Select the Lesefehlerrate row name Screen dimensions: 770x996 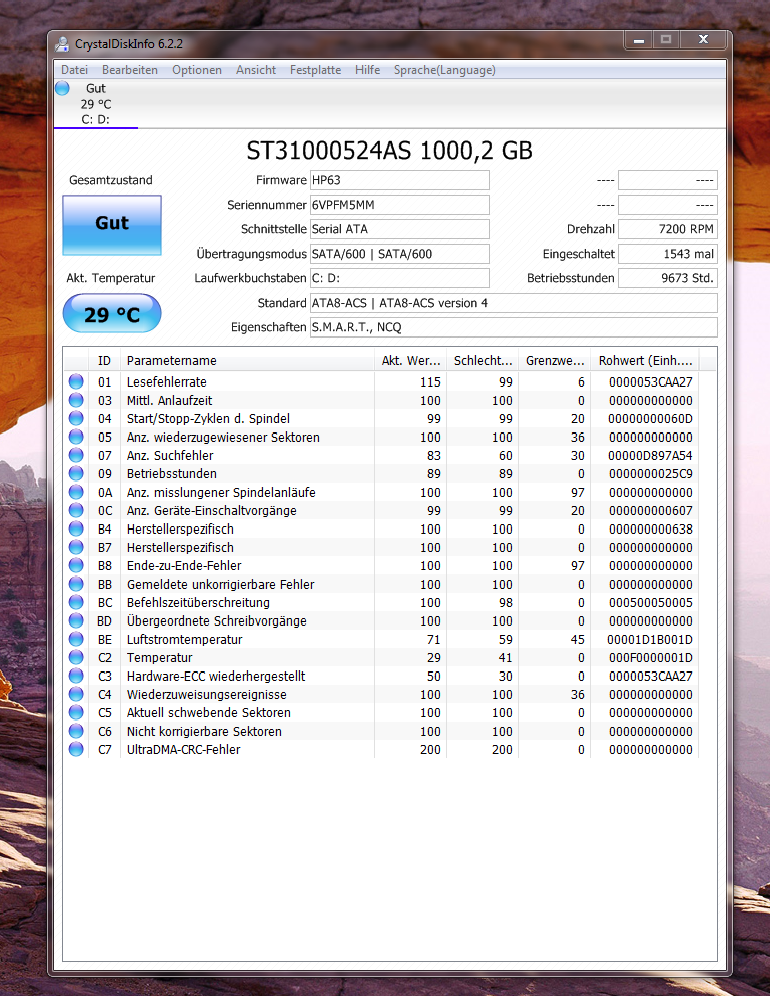[166, 382]
